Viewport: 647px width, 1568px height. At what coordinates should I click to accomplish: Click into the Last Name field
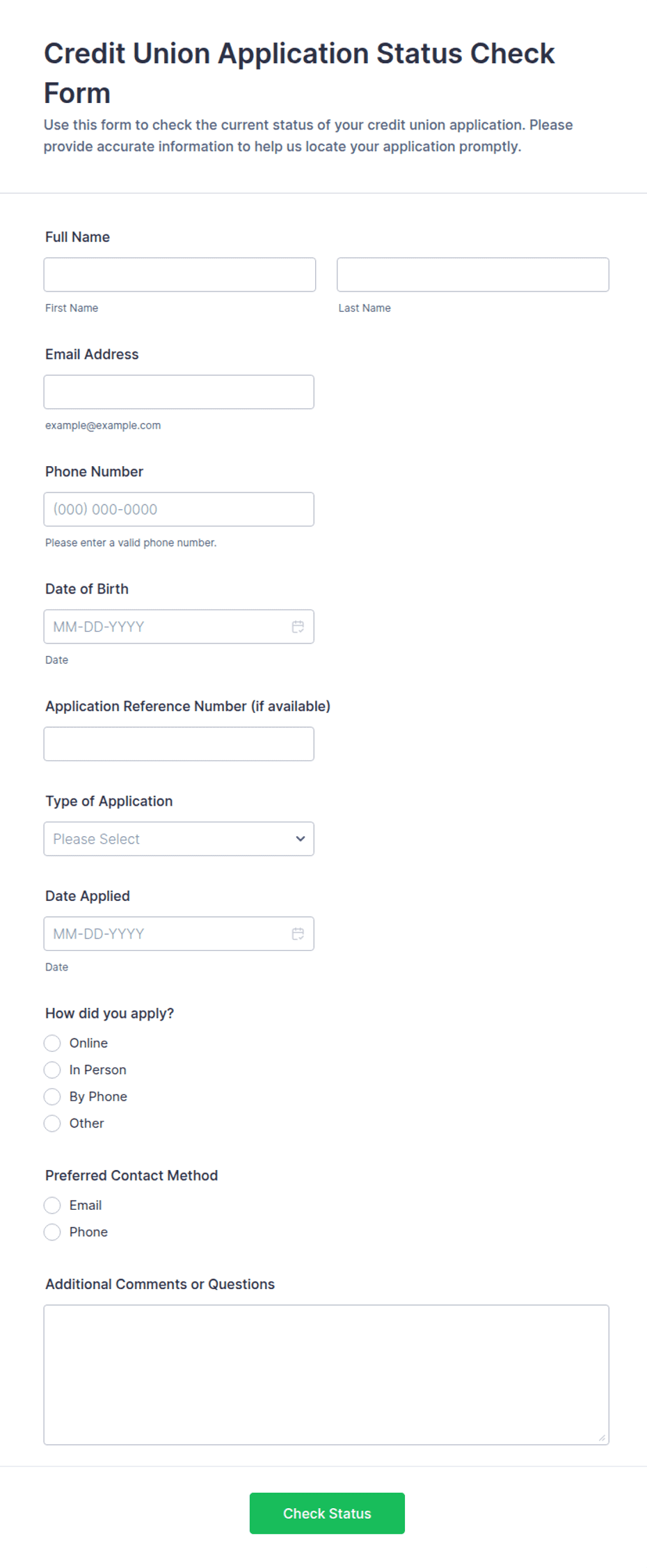click(x=473, y=275)
